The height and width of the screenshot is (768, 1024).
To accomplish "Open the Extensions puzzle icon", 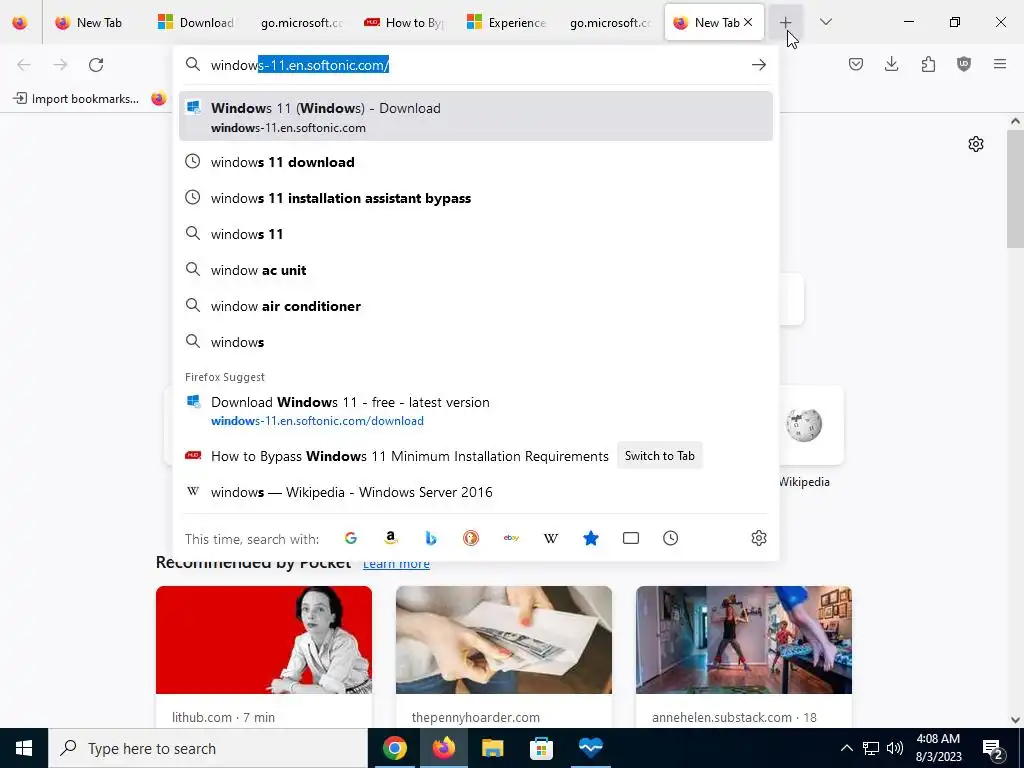I will (928, 64).
